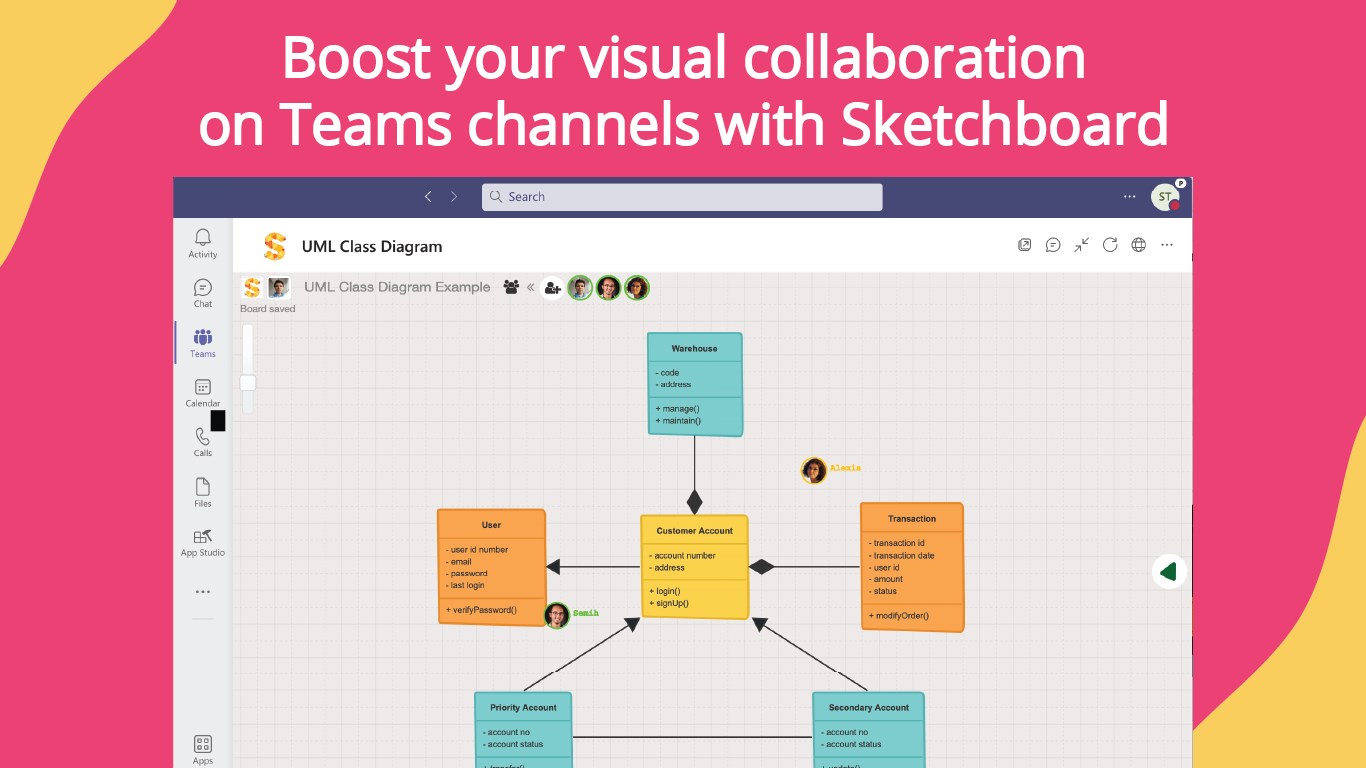
Task: Select the Priority Account class title
Action: [523, 708]
